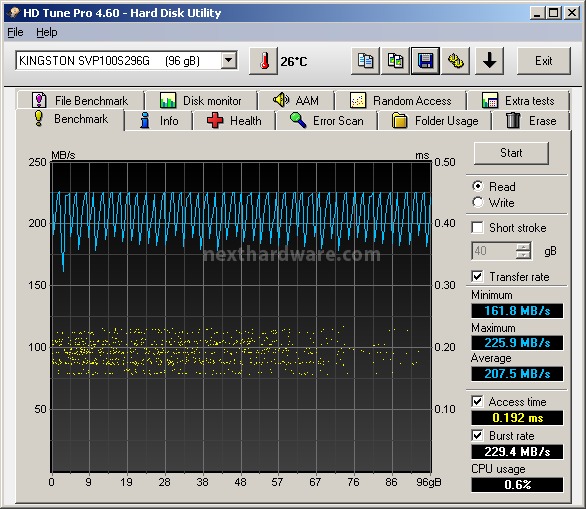Open the Help menu
The width and height of the screenshot is (586, 509).
[47, 33]
